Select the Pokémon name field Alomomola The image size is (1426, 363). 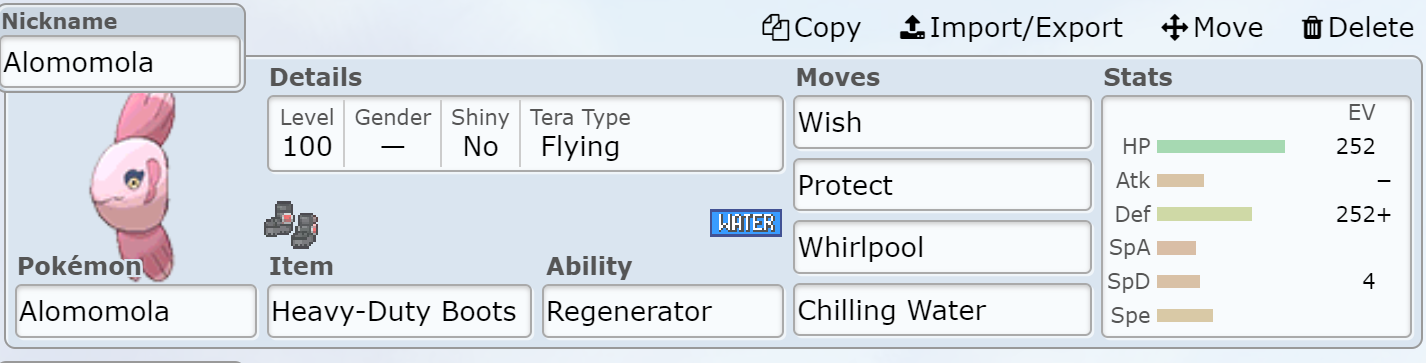pos(136,311)
